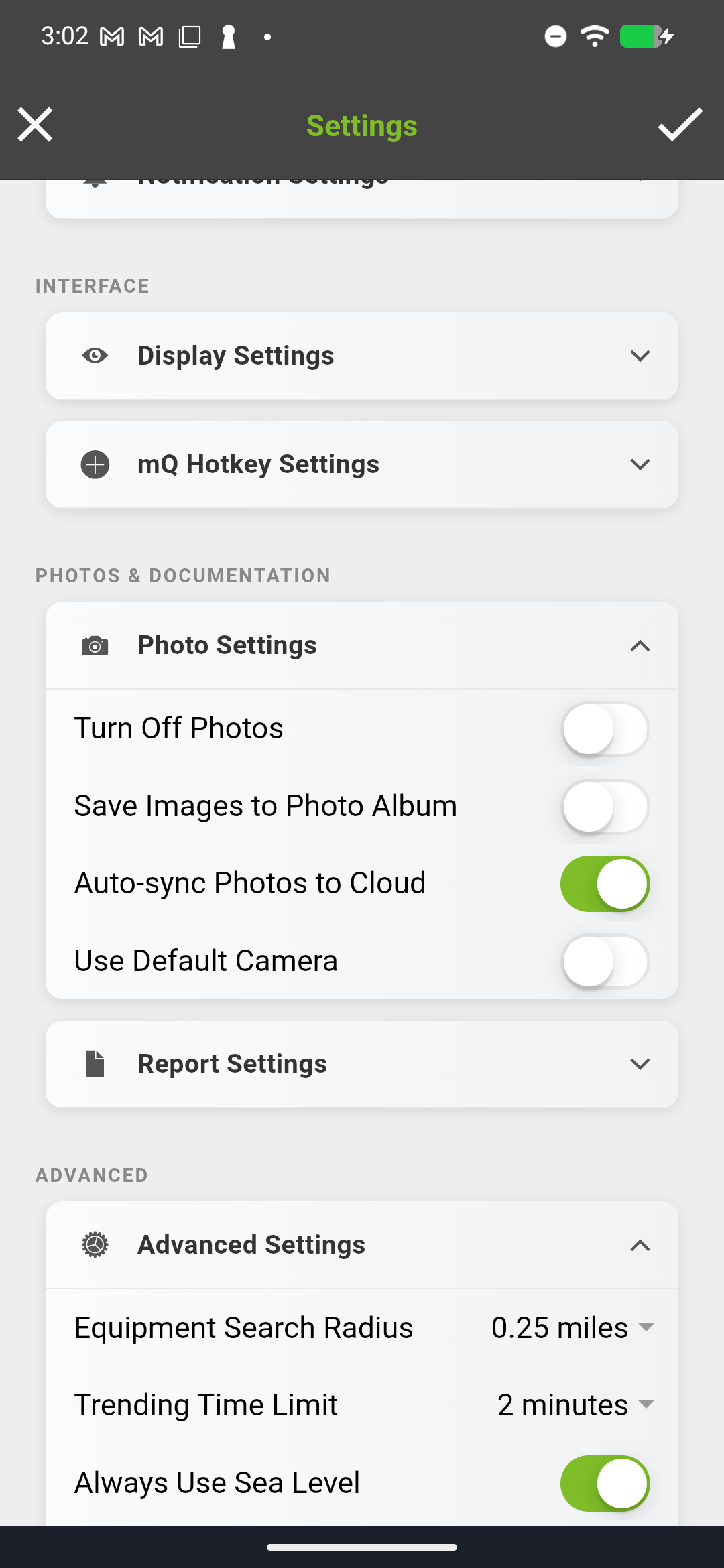
Task: Close Settings with the X icon
Action: pyautogui.click(x=35, y=125)
